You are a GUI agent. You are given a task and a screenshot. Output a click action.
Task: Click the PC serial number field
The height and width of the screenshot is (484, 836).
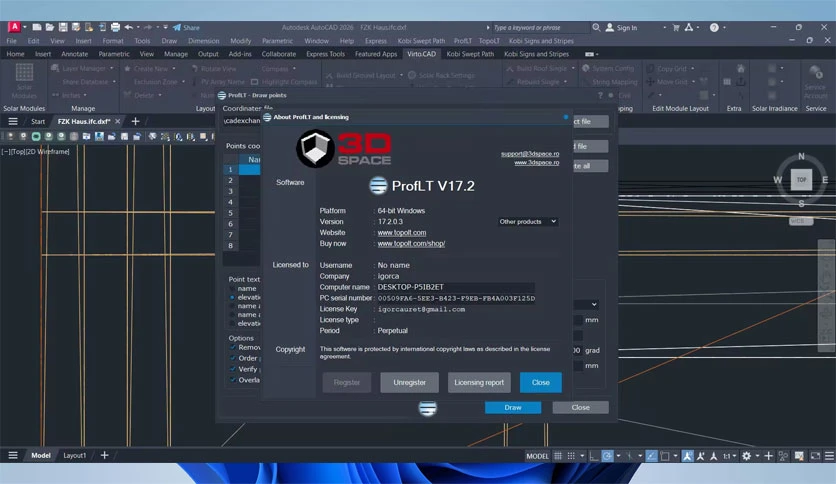(x=455, y=298)
